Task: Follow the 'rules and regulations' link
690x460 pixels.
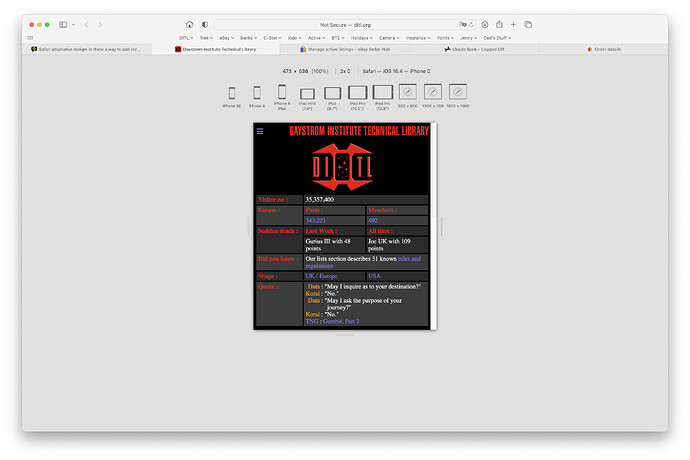Action: point(363,262)
